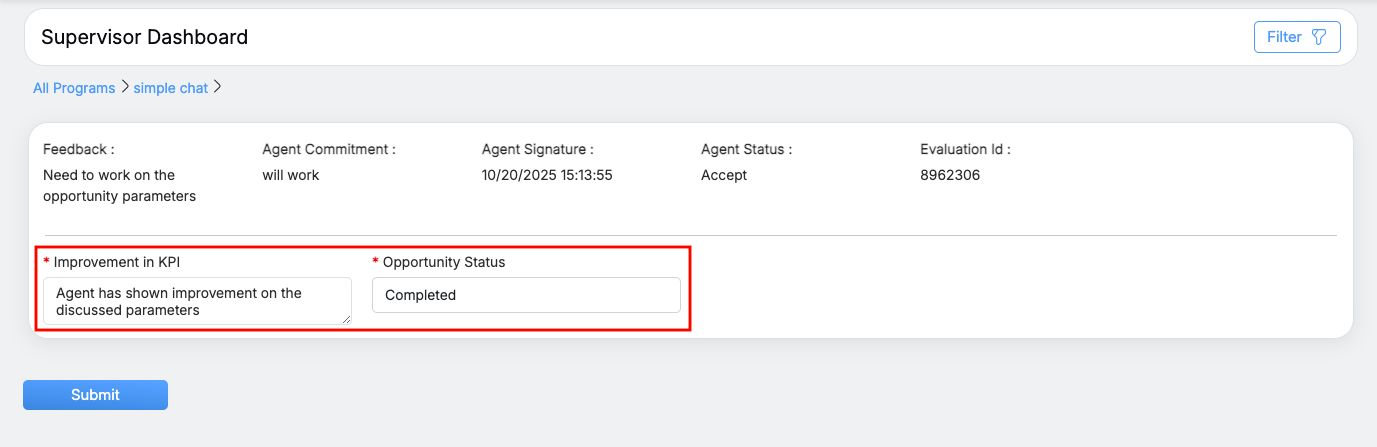Click the Supervisor Dashboard heading
Screen dimensions: 1377x447
(x=145, y=37)
